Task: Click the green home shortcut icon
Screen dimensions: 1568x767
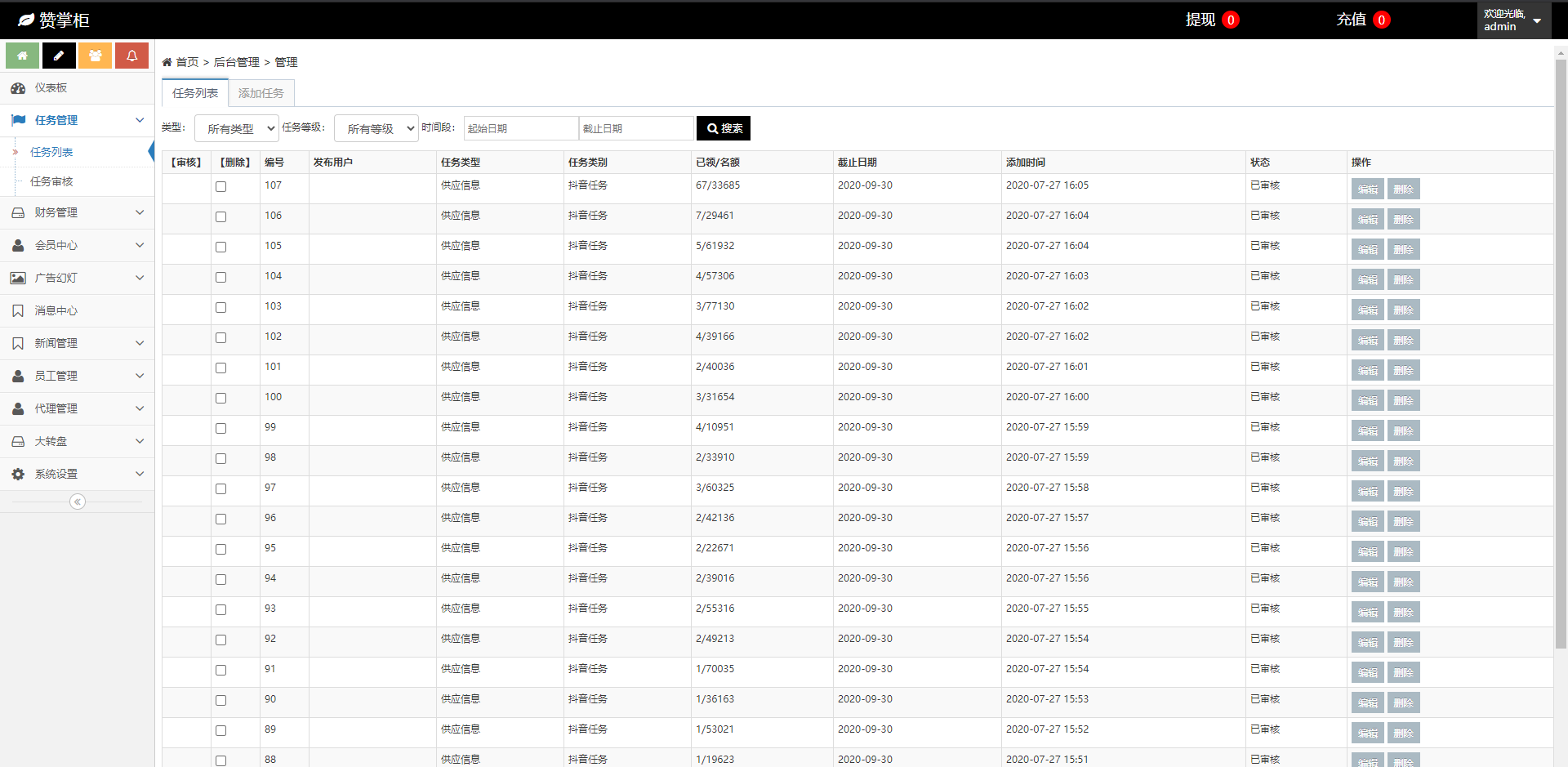Action: click(22, 56)
